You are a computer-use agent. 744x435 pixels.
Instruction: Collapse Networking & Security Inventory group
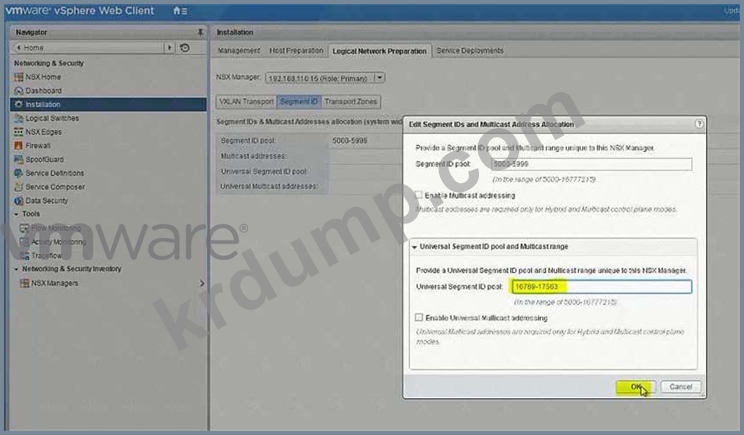point(16,269)
